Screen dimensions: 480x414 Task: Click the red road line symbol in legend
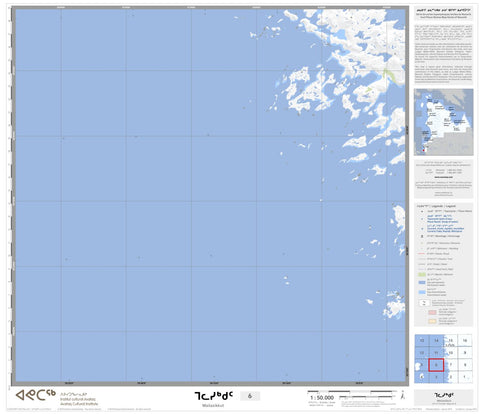(x=421, y=254)
